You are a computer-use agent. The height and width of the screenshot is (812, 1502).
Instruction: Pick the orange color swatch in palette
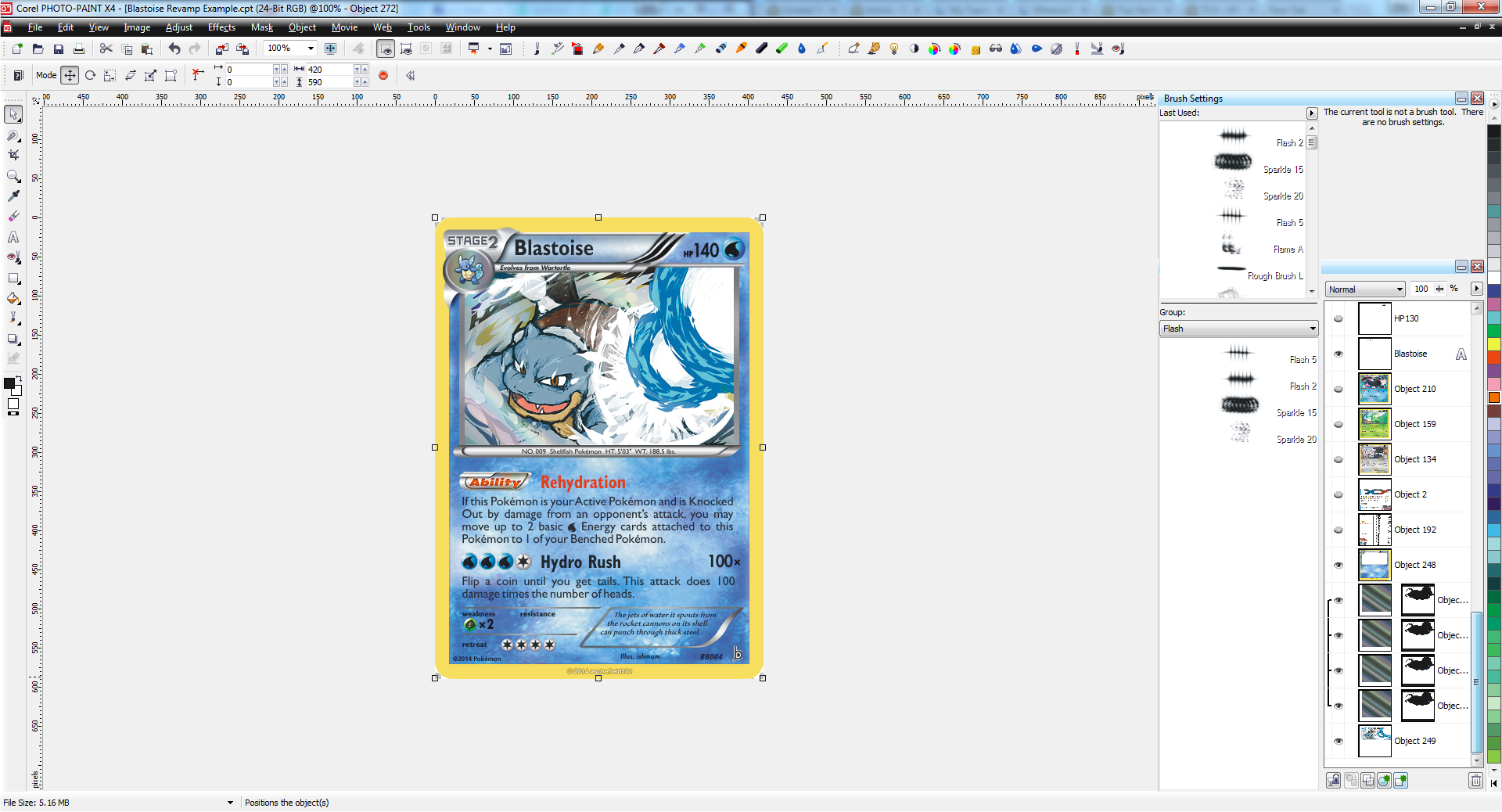click(x=1494, y=397)
